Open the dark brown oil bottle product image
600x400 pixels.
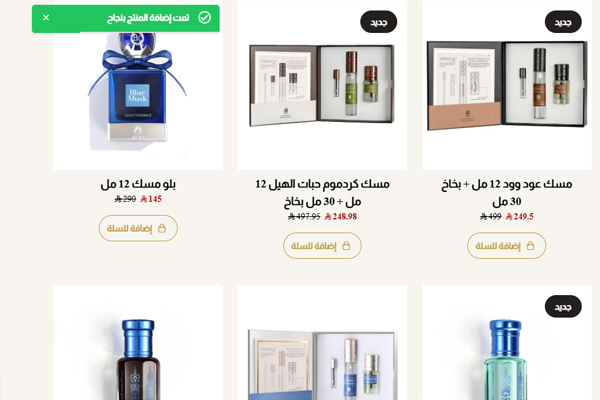[x=138, y=343]
